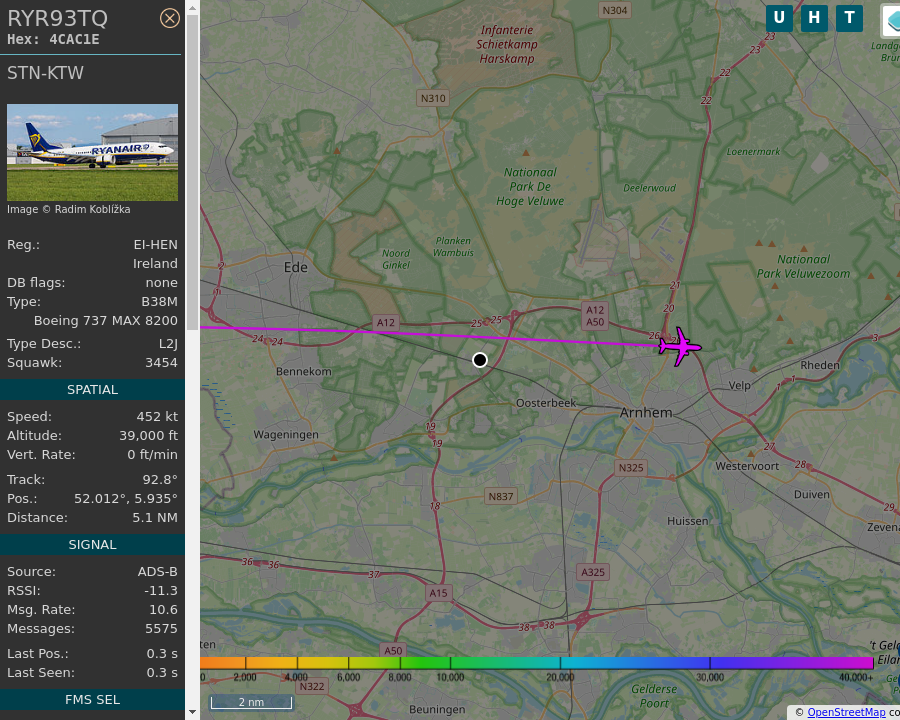Click the altitude value 39,000 ft
Image resolution: width=900 pixels, height=720 pixels.
click(149, 435)
